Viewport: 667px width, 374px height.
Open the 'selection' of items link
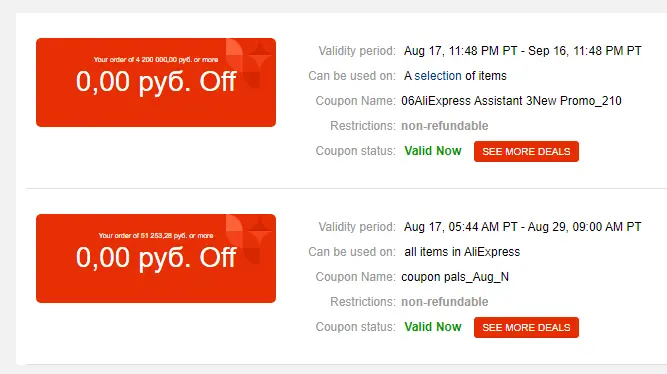click(438, 76)
